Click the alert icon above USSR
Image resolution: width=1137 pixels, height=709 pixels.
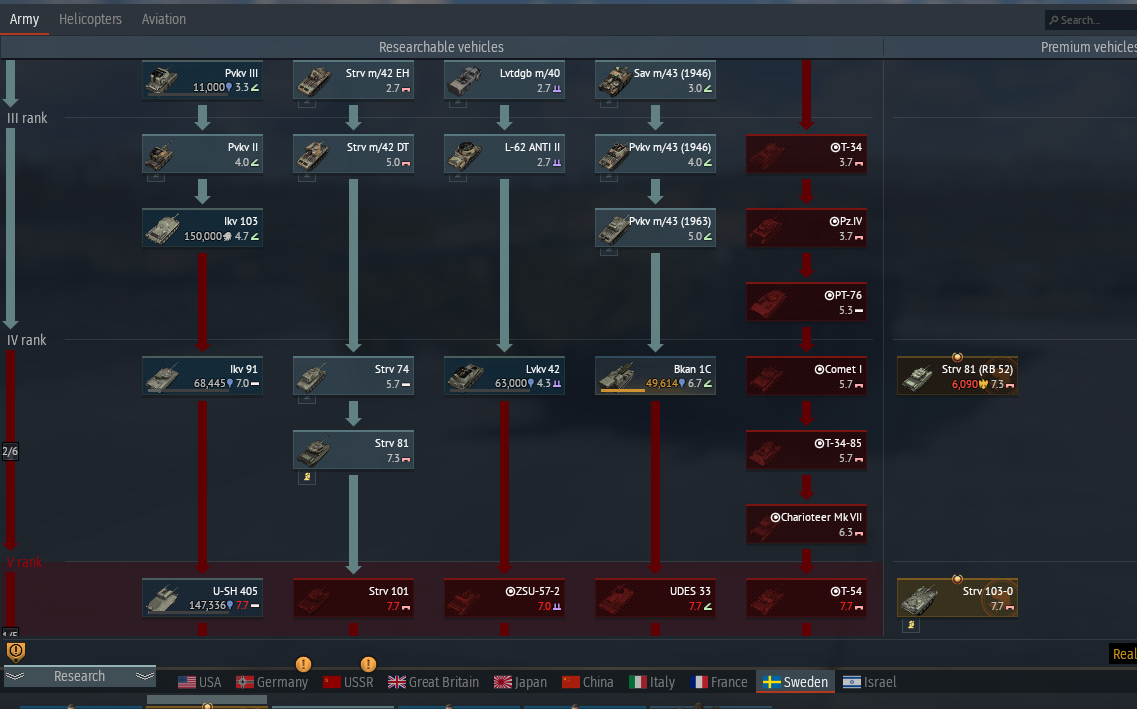click(x=368, y=664)
